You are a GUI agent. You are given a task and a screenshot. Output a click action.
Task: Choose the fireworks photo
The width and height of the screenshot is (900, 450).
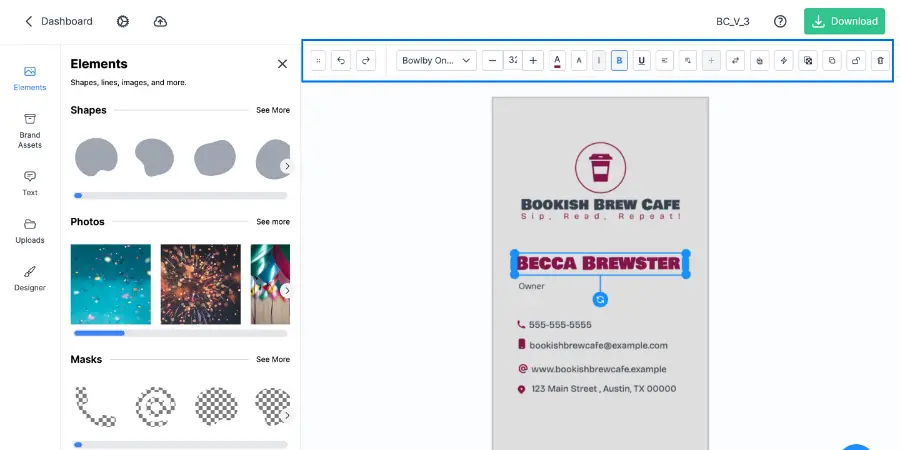[201, 284]
